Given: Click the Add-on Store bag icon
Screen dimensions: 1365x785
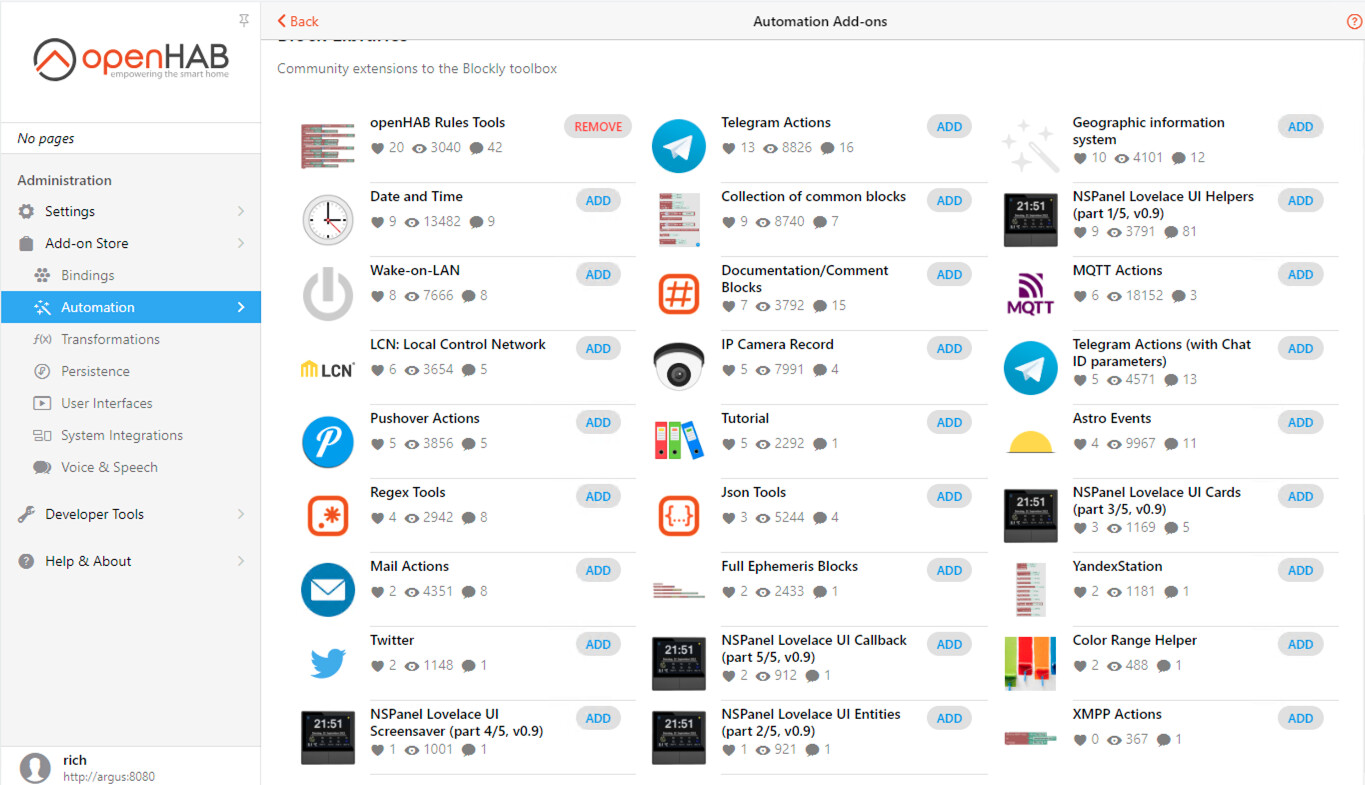Looking at the screenshot, I should [27, 244].
